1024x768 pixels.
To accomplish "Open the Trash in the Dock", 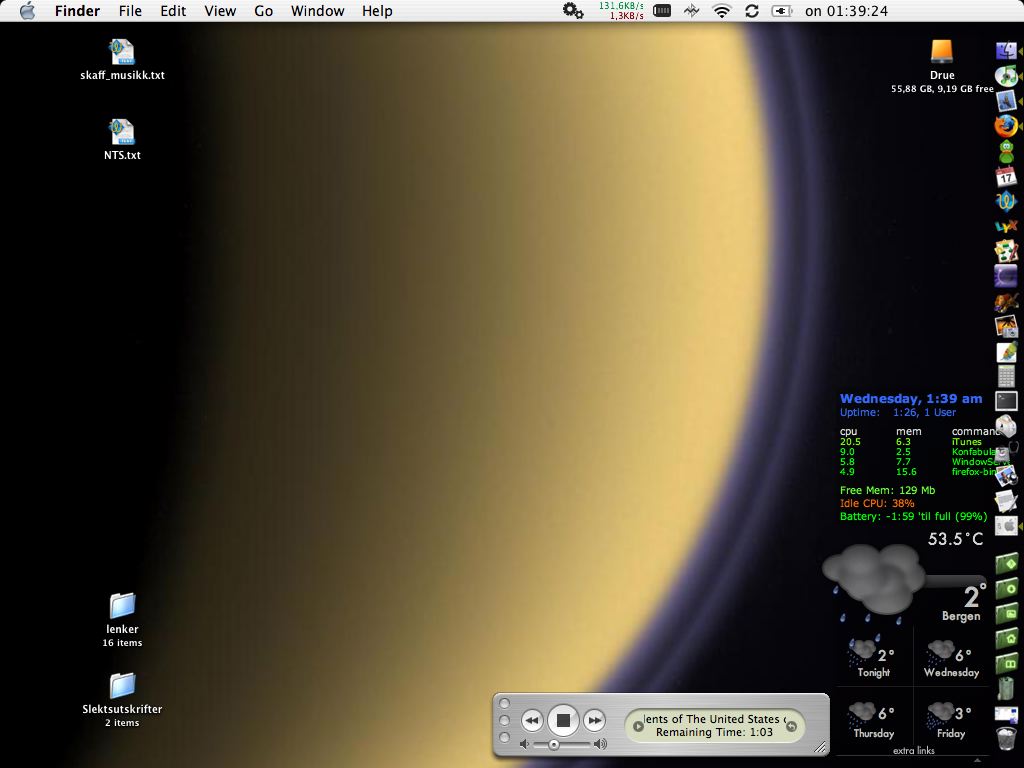I will [x=1006, y=738].
